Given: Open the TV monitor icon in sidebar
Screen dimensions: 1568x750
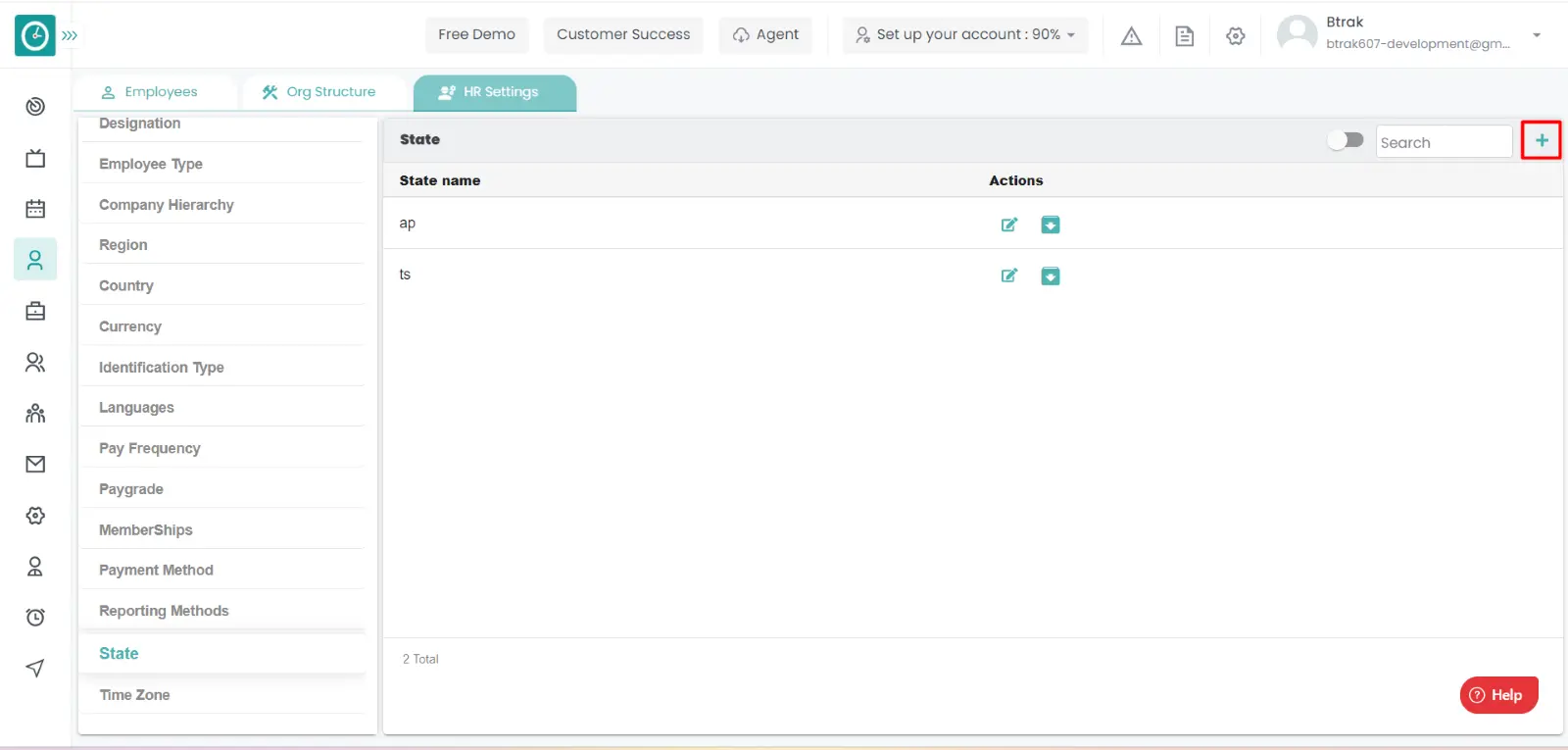Looking at the screenshot, I should tap(35, 158).
